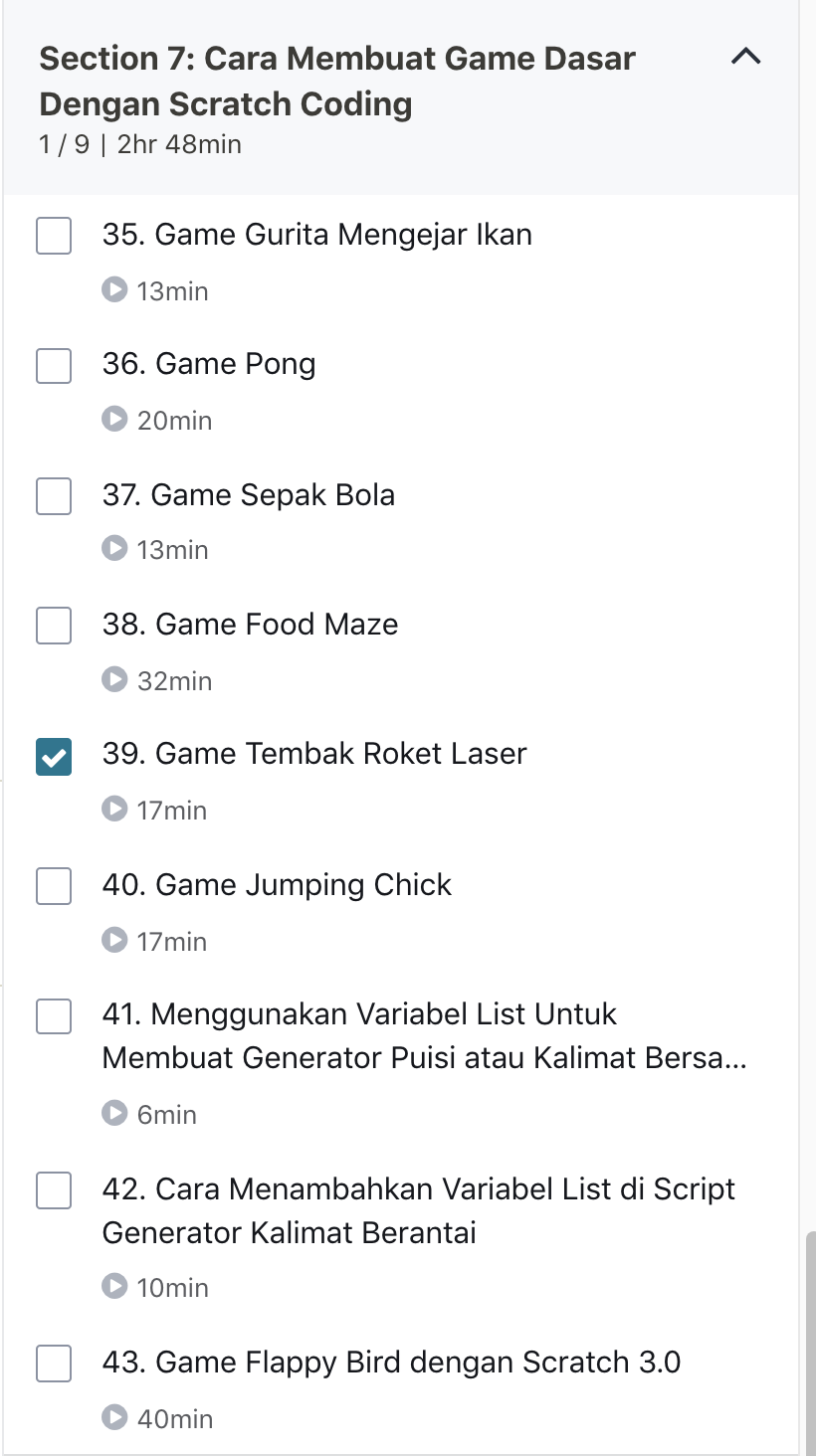
Task: Open lecture 41 Menggunakan Variabel List
Action: (424, 1035)
